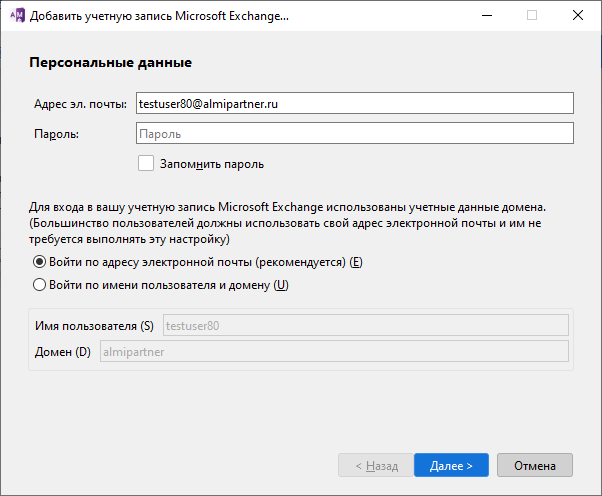Click the Пароль: label text
The height and width of the screenshot is (496, 602).
pos(56,134)
